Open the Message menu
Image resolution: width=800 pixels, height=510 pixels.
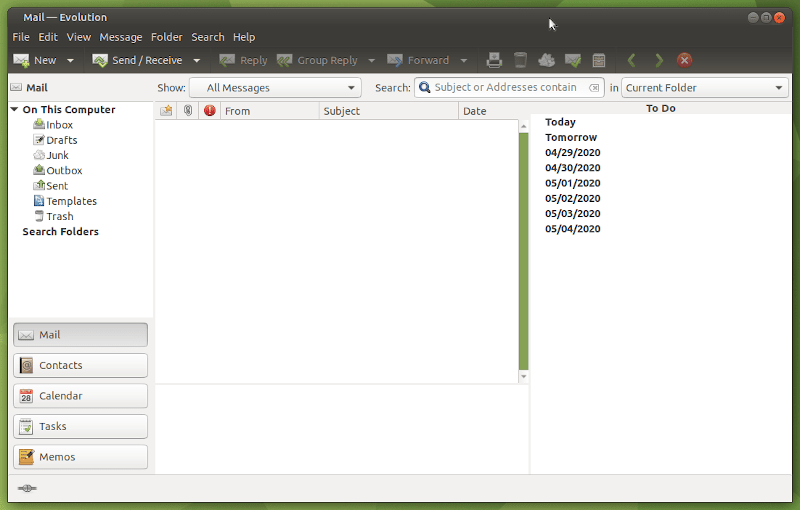coord(121,37)
